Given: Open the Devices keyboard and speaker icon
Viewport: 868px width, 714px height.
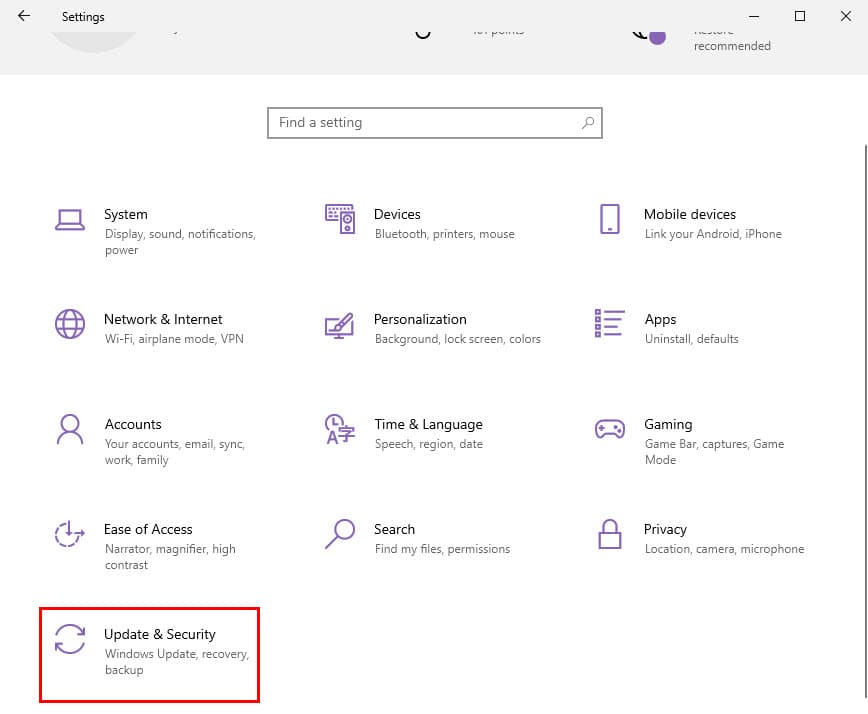Looking at the screenshot, I should click(x=340, y=219).
